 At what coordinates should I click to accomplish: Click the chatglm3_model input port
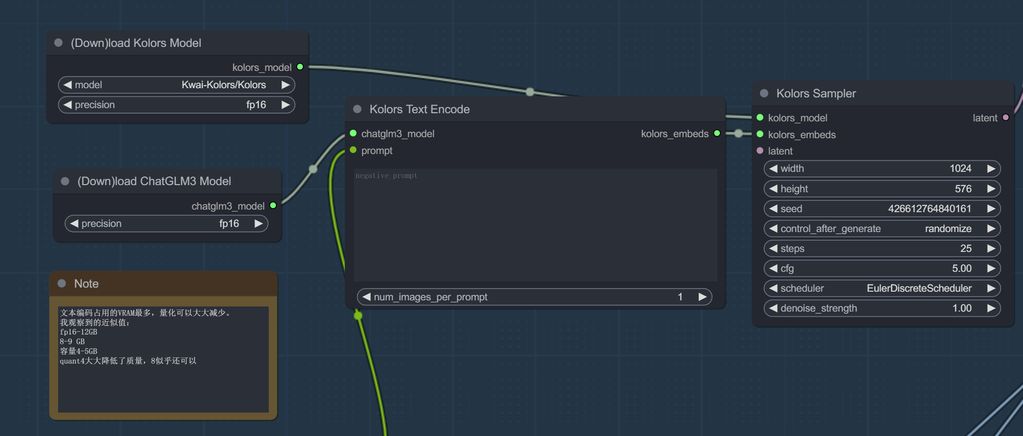pyautogui.click(x=353, y=133)
